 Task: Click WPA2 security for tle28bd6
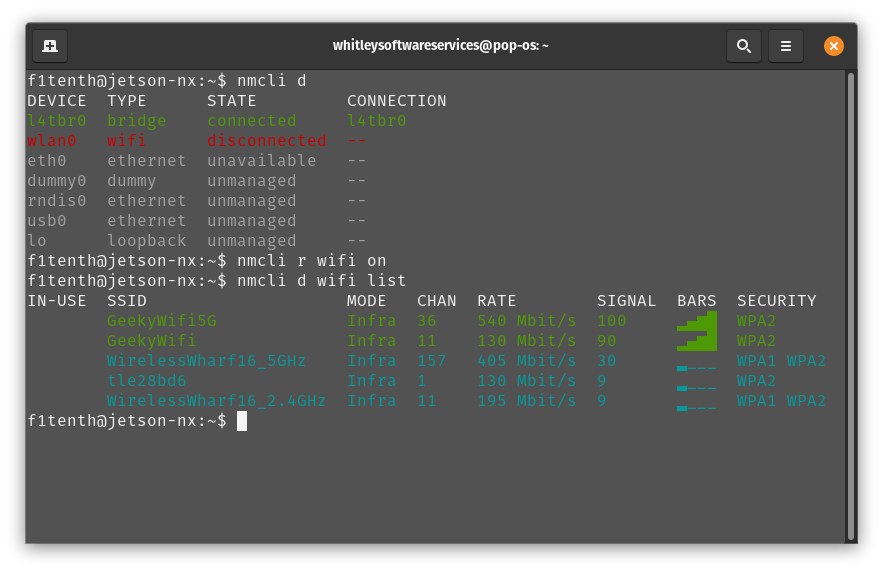click(756, 381)
